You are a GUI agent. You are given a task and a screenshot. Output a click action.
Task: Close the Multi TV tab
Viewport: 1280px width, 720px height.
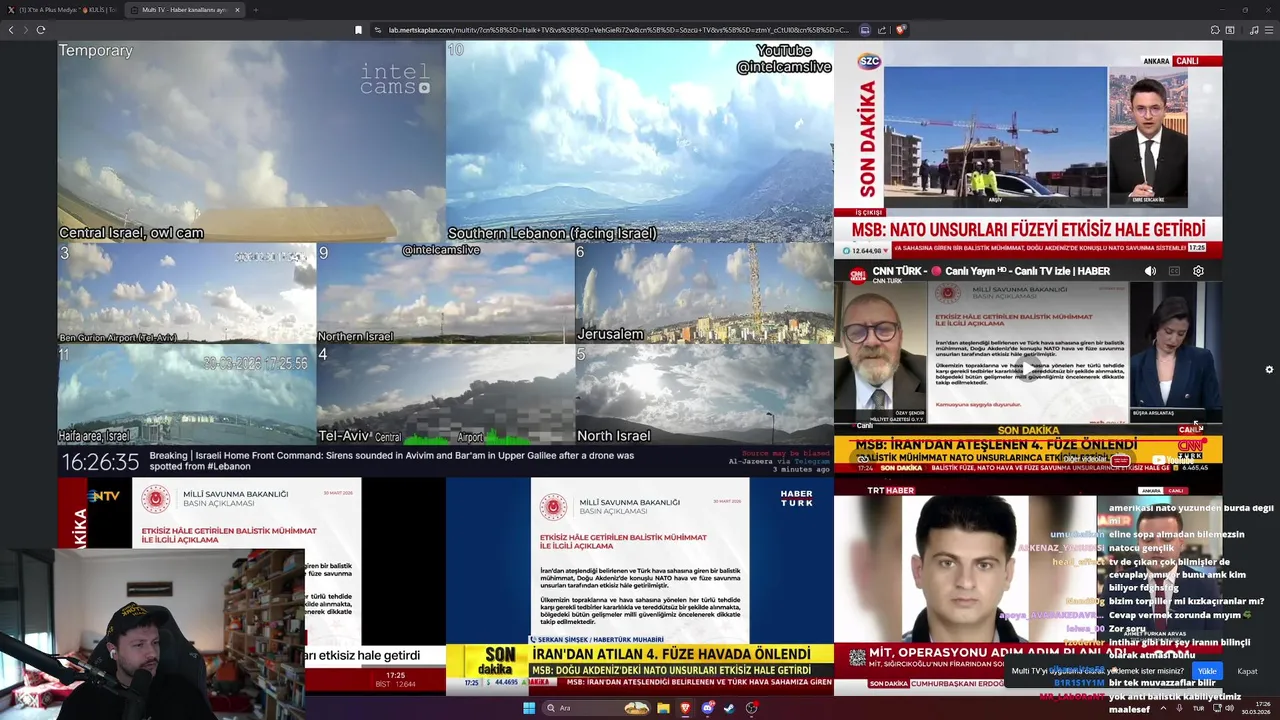click(x=237, y=10)
